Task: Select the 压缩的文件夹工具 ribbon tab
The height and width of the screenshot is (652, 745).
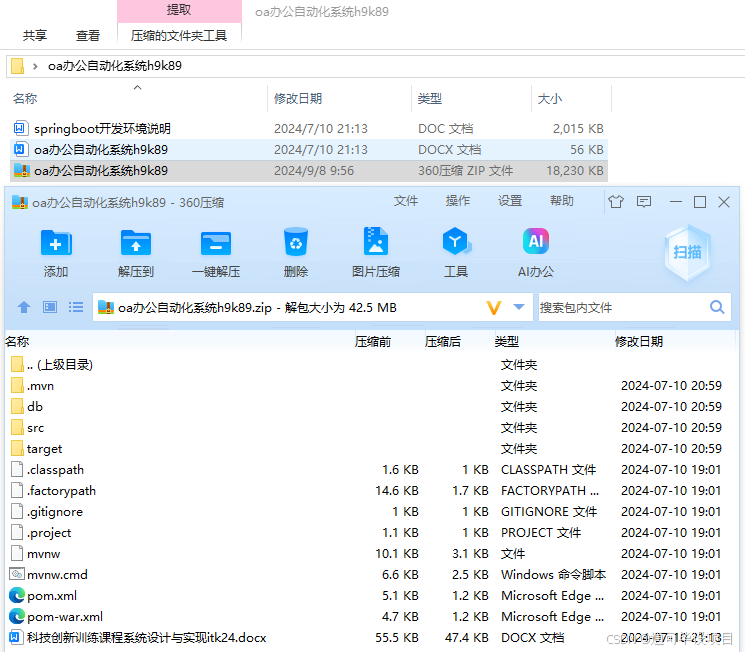Action: coord(179,36)
